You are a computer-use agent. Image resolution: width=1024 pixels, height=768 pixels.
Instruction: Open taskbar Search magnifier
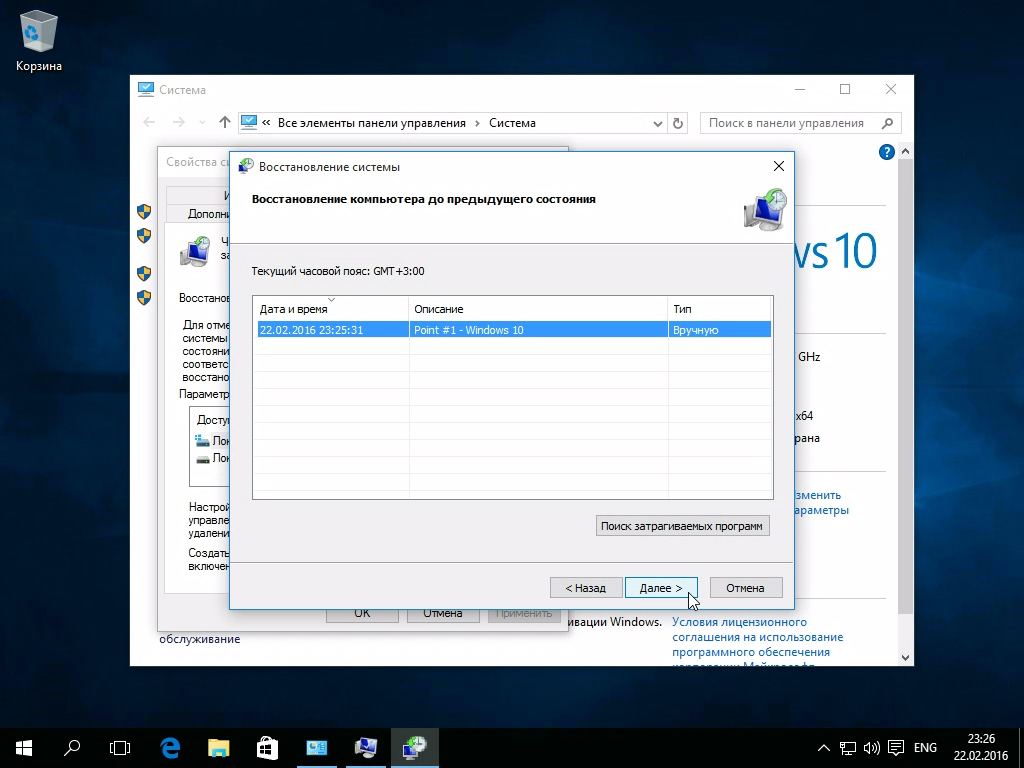point(72,748)
